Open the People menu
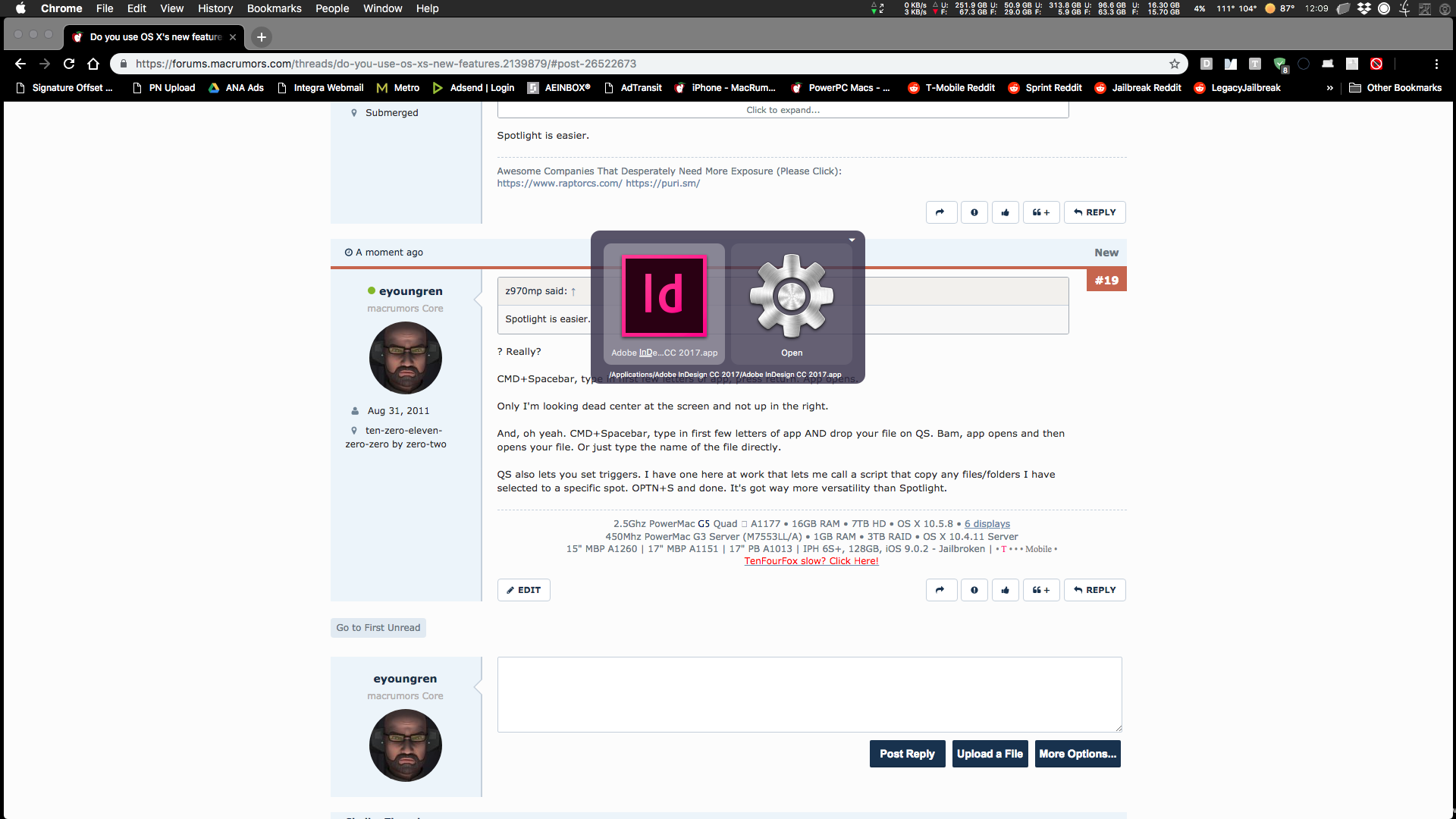 pyautogui.click(x=332, y=8)
